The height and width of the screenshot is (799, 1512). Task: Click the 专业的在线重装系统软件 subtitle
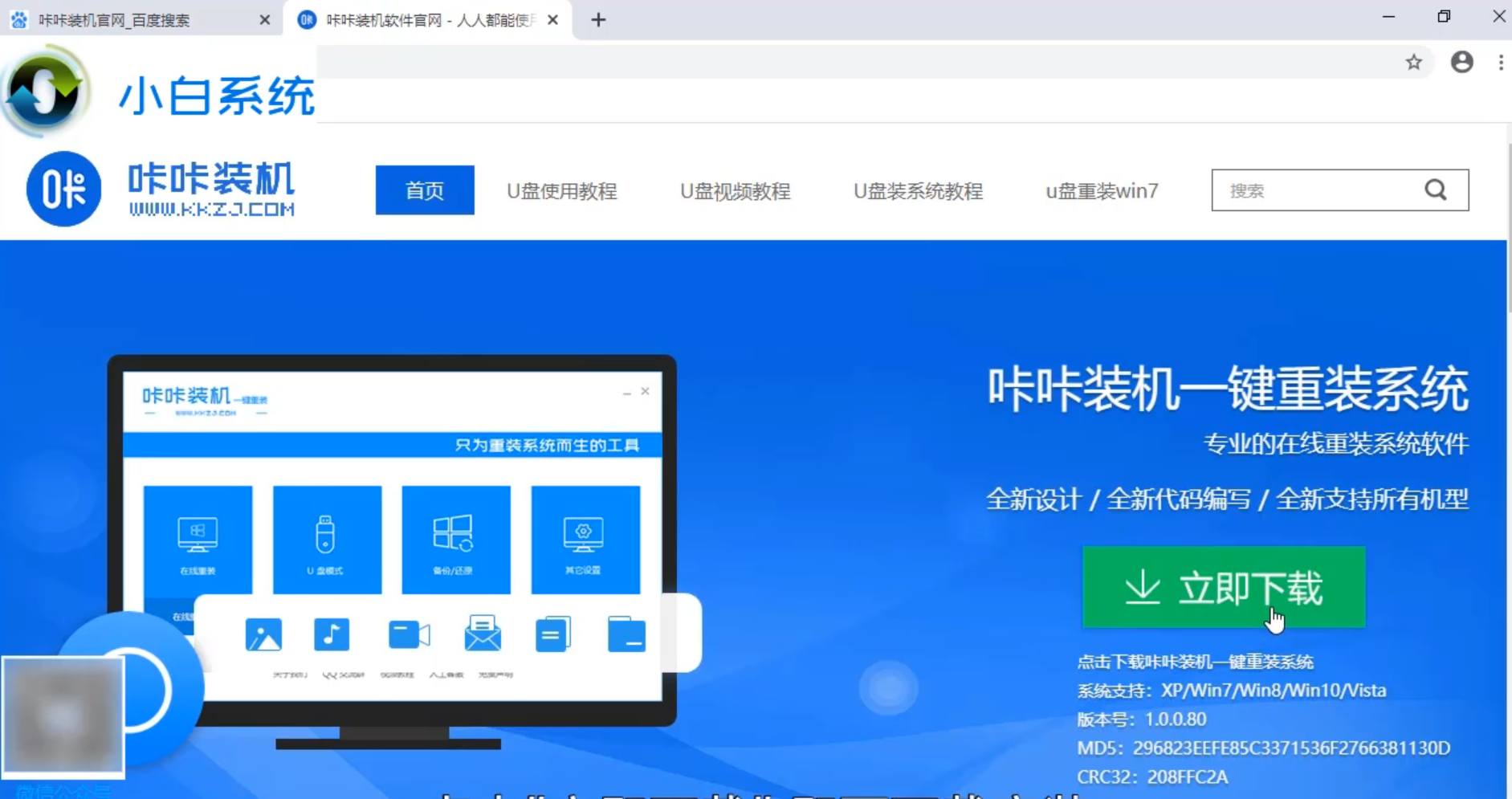(1335, 444)
